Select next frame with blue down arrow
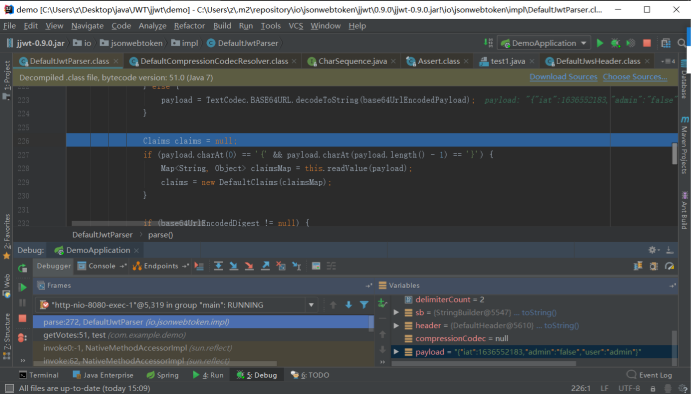This screenshot has width=691, height=394. click(x=349, y=305)
